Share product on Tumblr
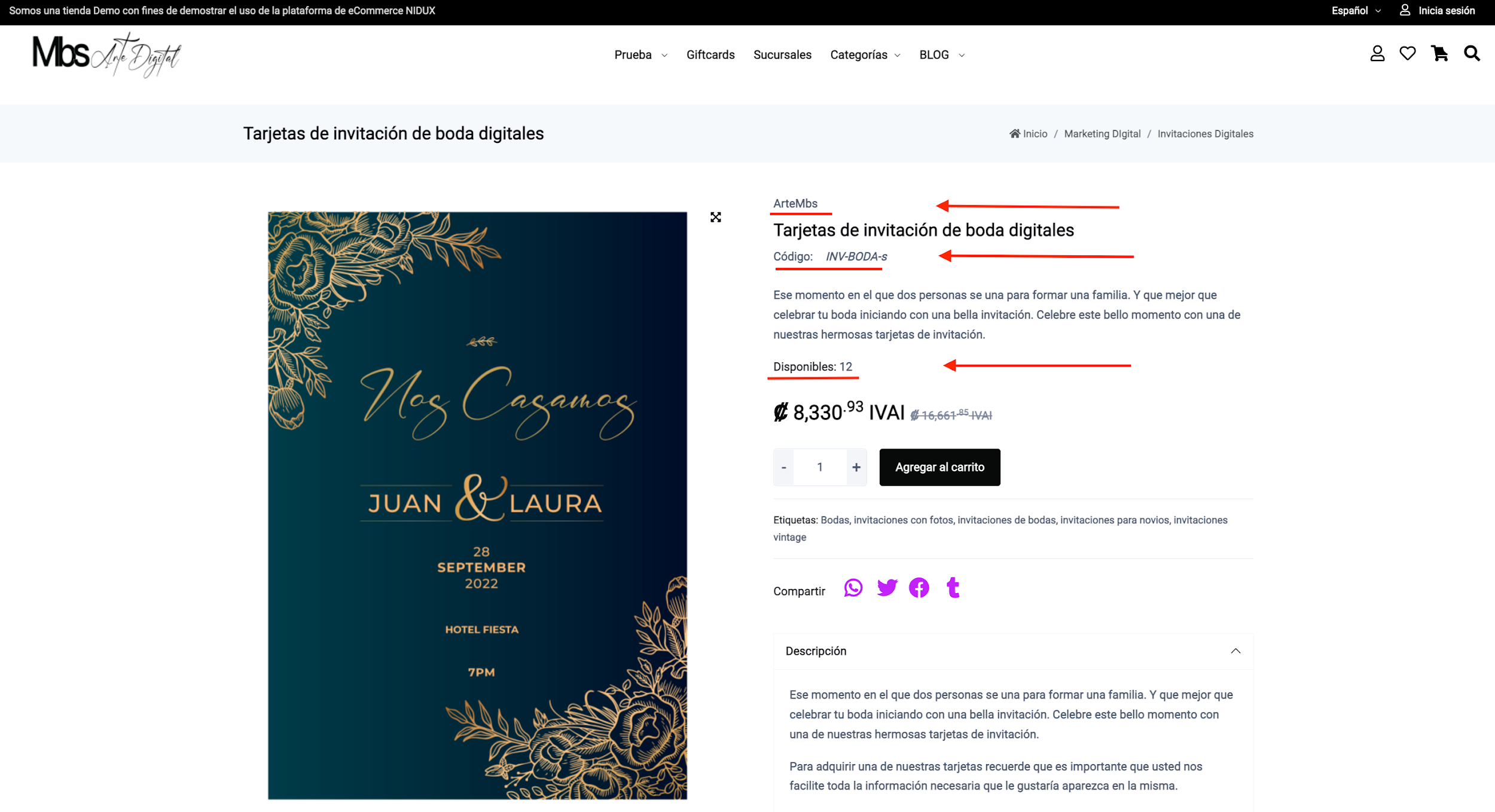 (953, 588)
